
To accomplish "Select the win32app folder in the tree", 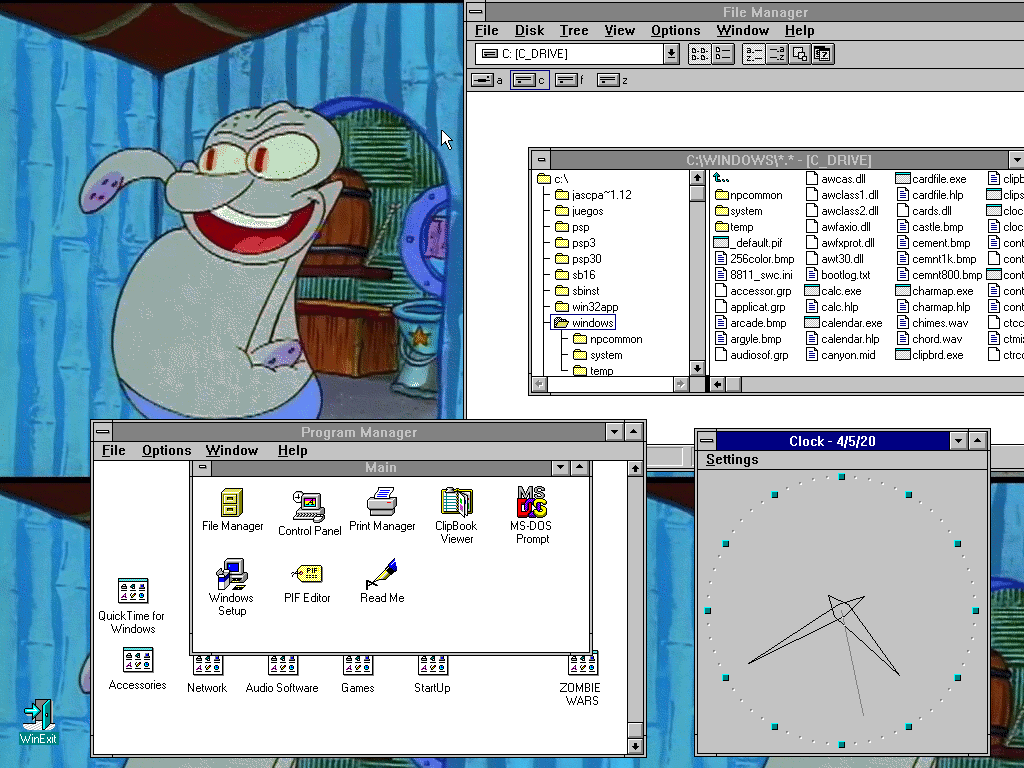I will click(594, 307).
